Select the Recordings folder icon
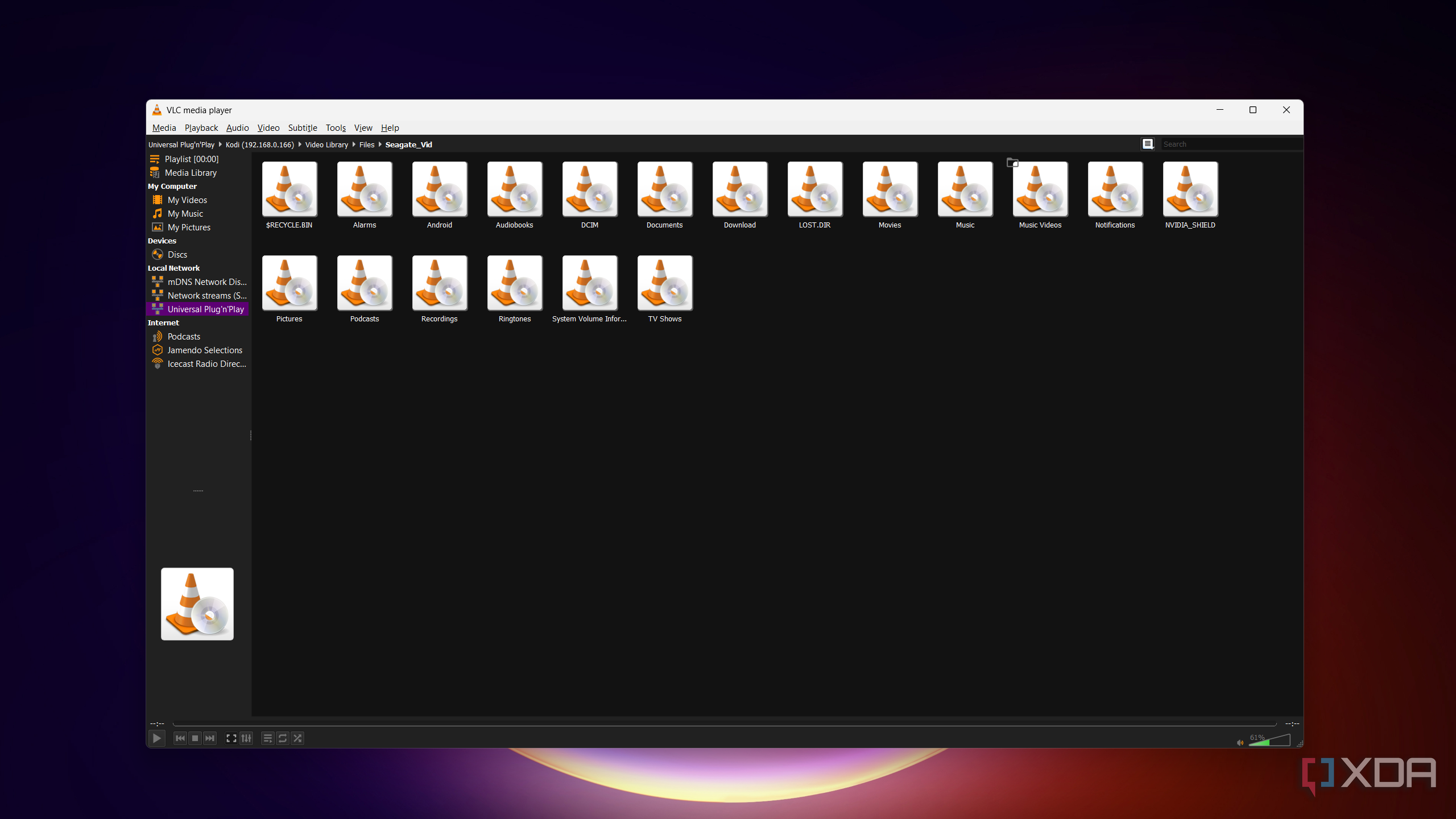The width and height of the screenshot is (1456, 819). tap(440, 283)
